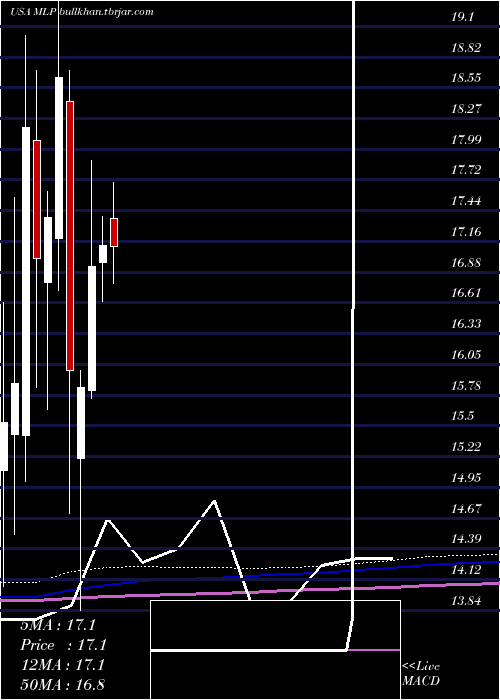Click the 14.12 price axis label
Viewport: 500px width, 700px height.
tap(466, 570)
